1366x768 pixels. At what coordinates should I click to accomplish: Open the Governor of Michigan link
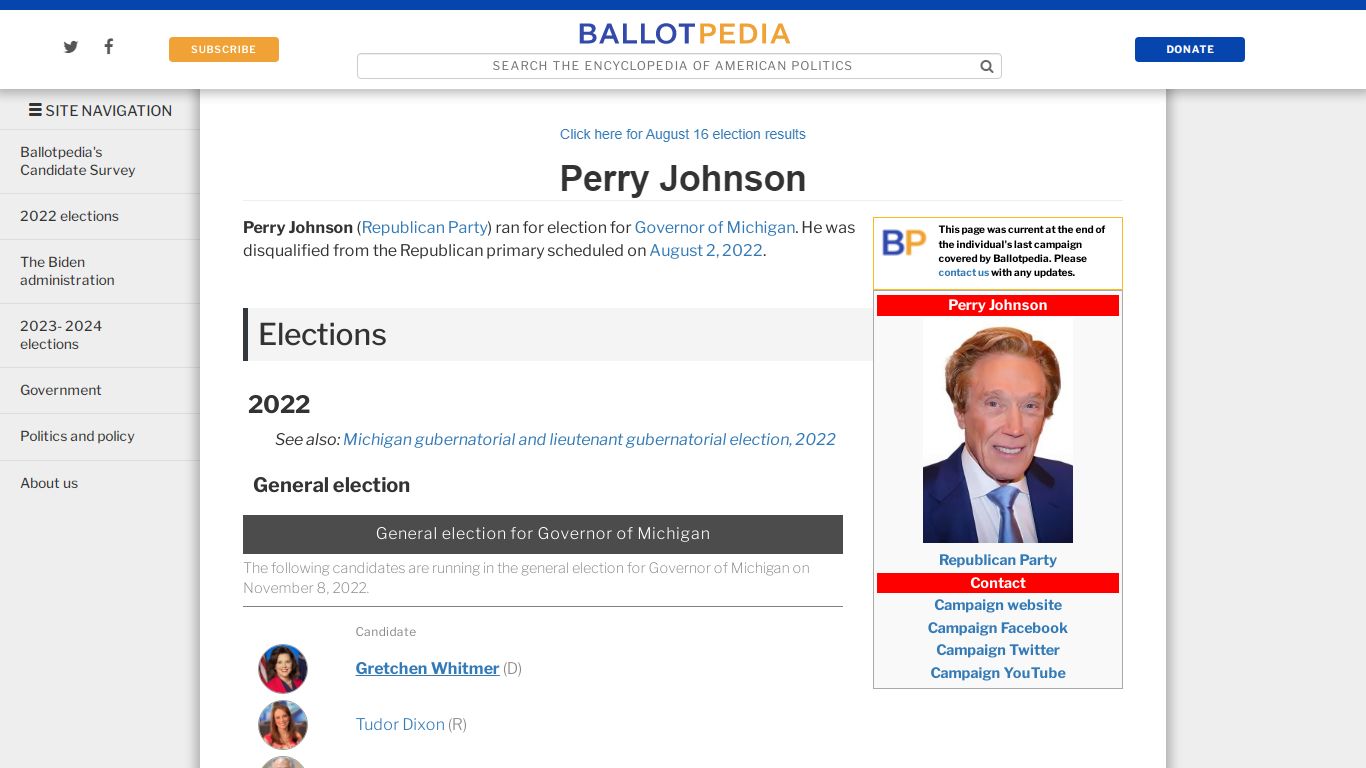coord(715,227)
